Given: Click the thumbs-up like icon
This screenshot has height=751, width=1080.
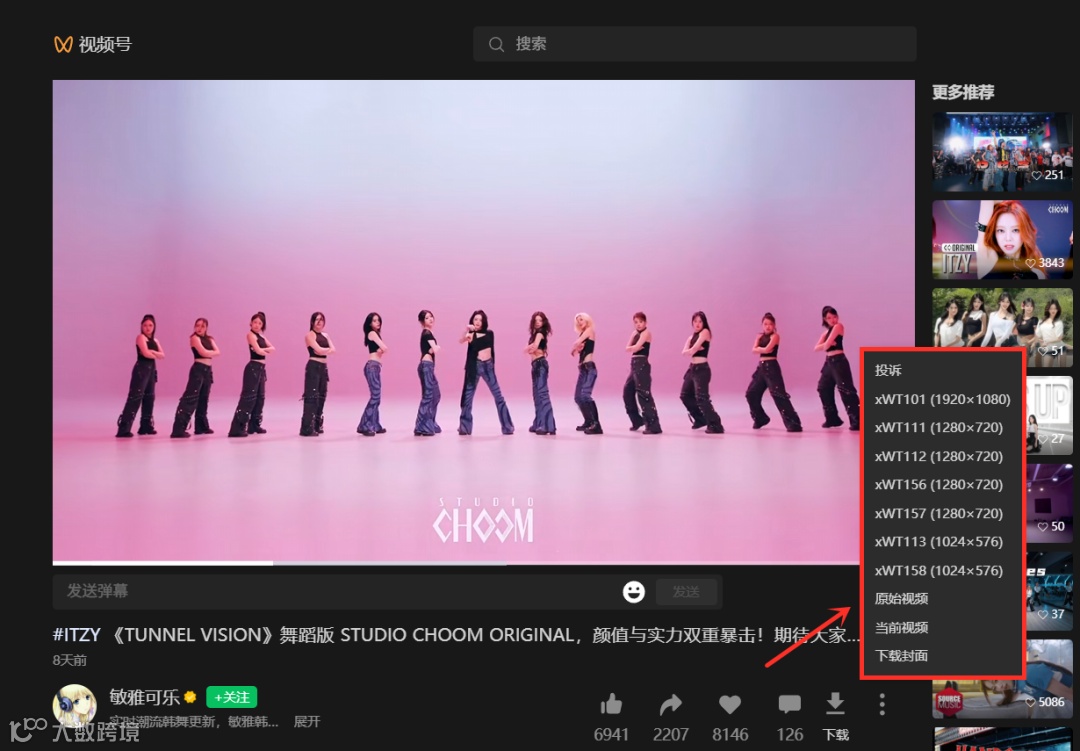Looking at the screenshot, I should click(611, 705).
